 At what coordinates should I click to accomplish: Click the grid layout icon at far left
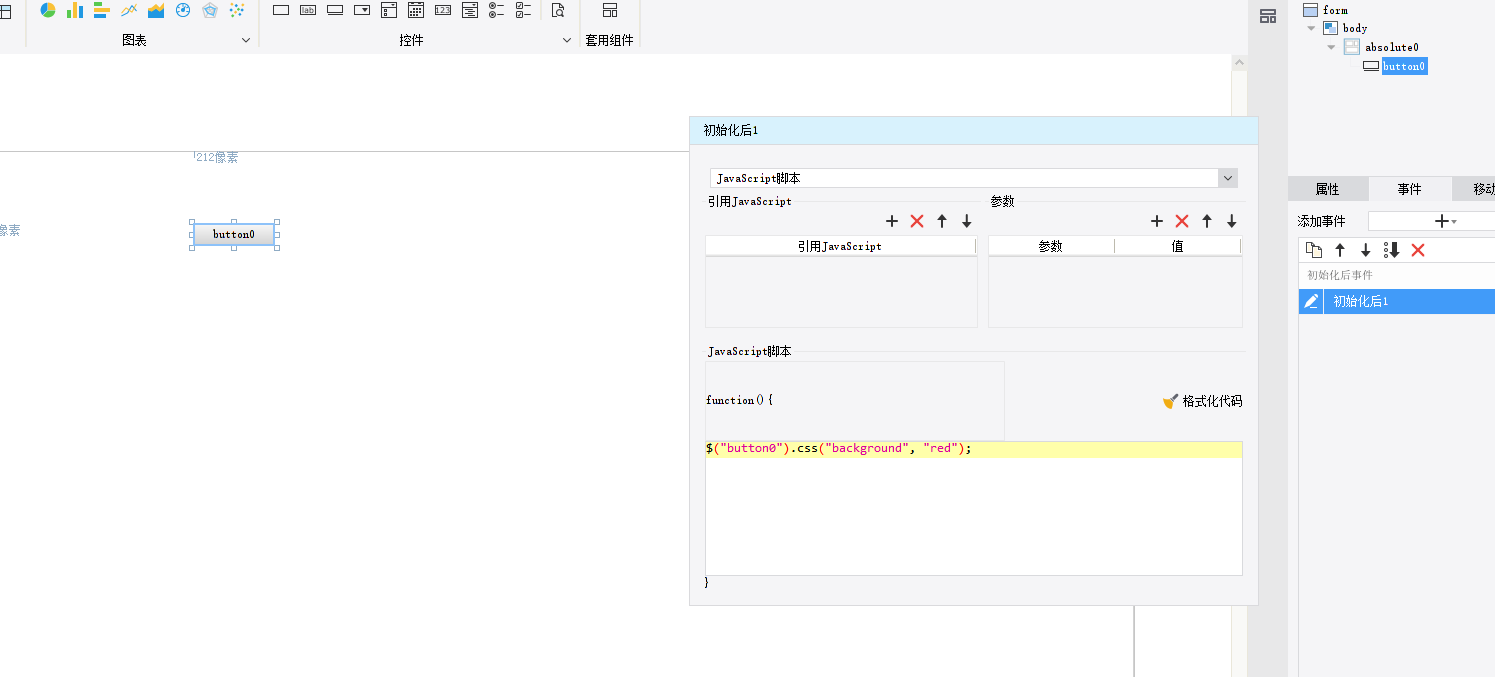[x=3, y=14]
